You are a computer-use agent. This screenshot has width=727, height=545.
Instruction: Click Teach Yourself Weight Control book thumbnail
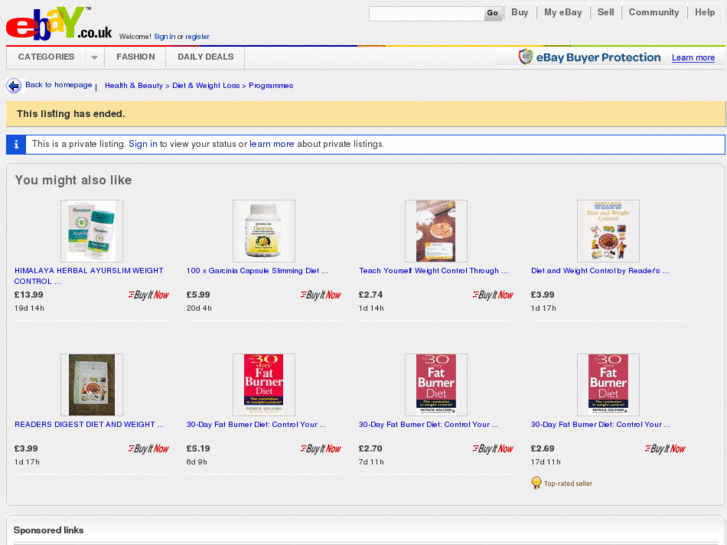tap(436, 231)
